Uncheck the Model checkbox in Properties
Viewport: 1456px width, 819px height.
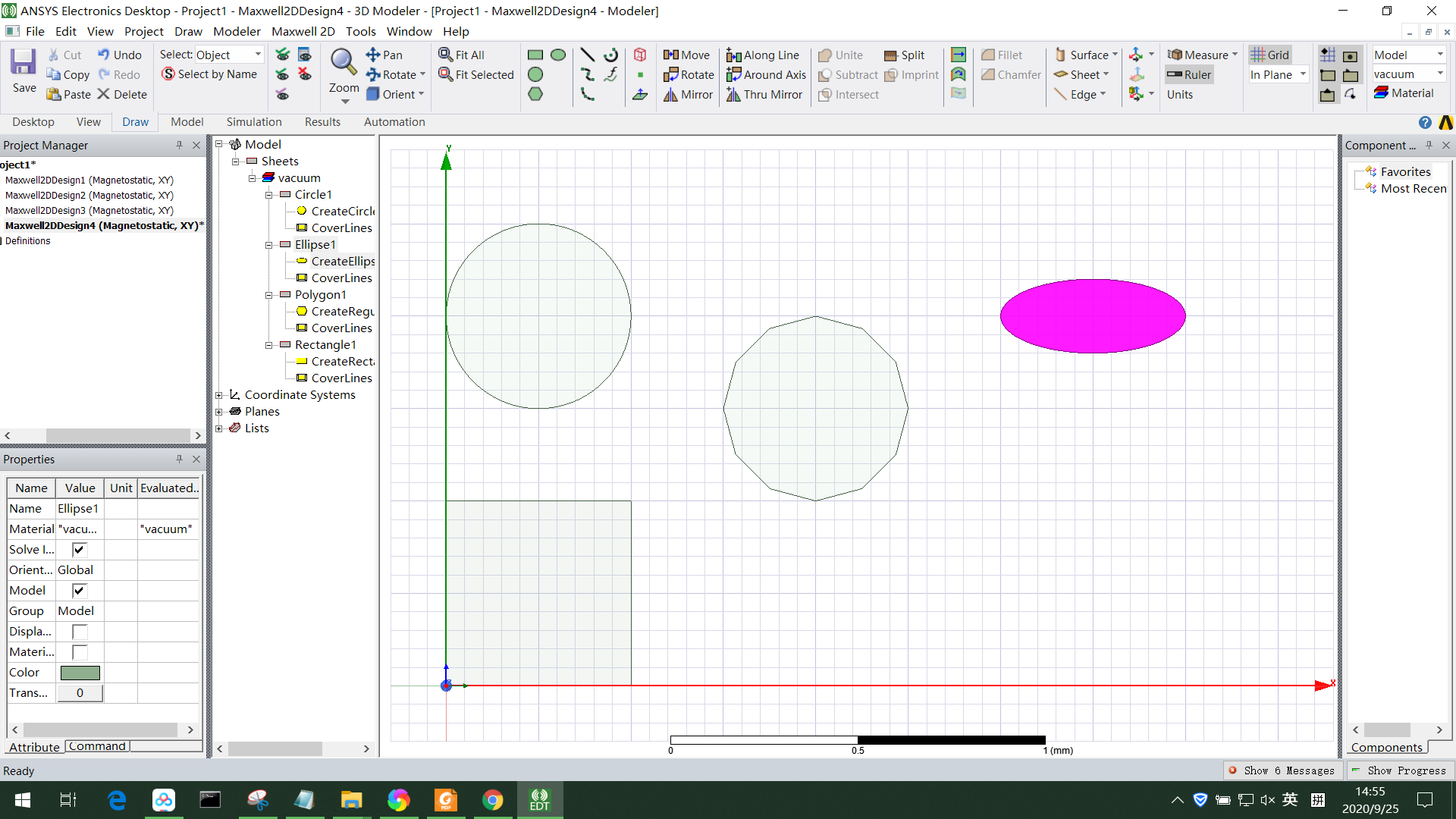tap(79, 590)
